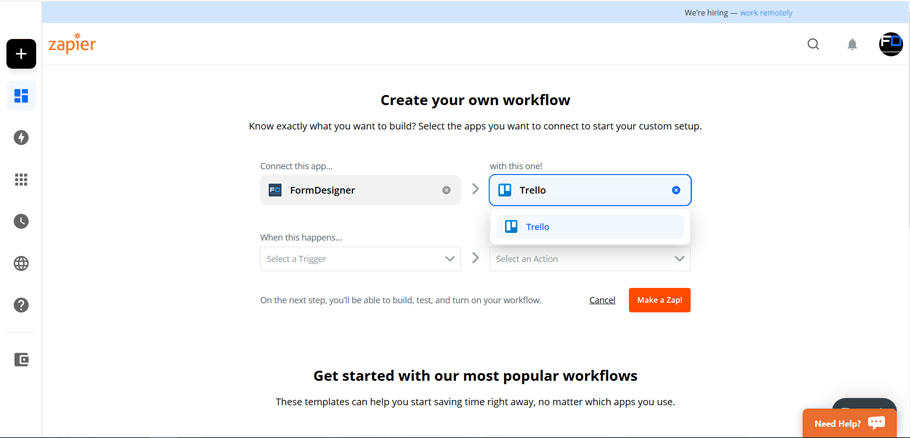Open notifications bell icon

(852, 44)
